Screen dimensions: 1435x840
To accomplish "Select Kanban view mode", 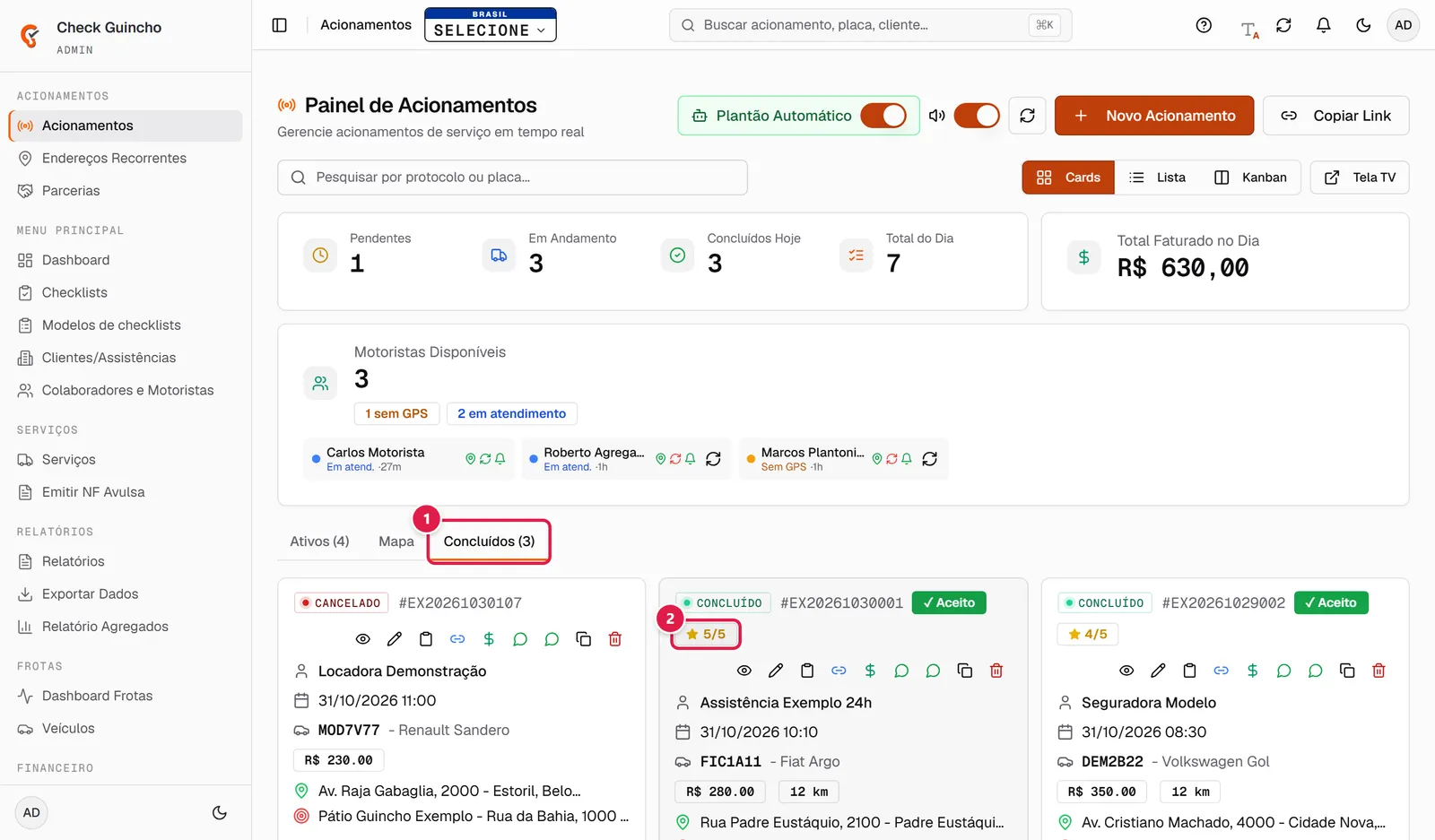I will [1250, 178].
